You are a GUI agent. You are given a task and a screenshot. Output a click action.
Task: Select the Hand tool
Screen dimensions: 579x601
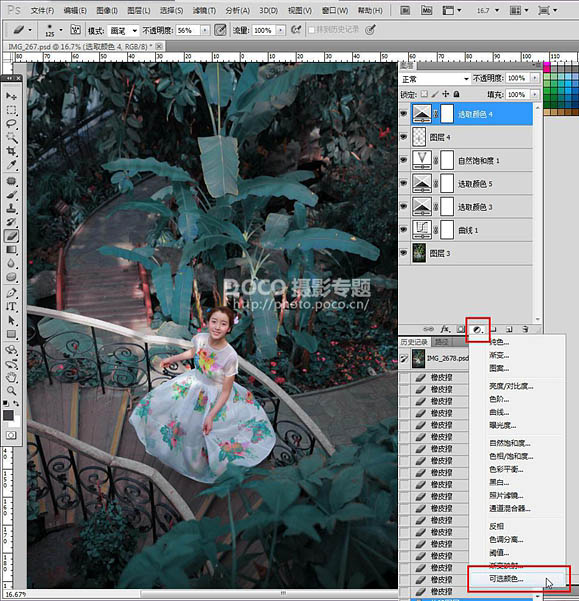click(x=11, y=378)
